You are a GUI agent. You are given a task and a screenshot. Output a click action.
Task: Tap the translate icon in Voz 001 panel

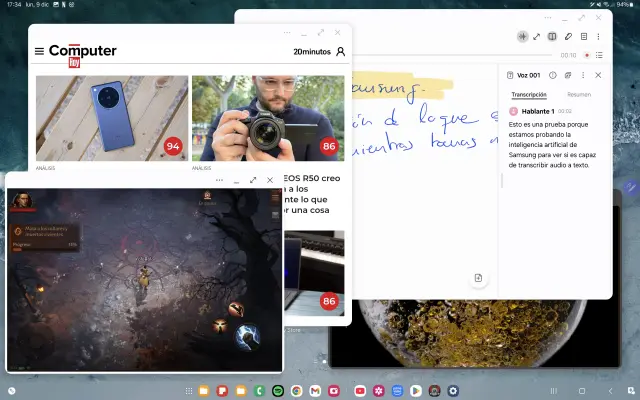pyautogui.click(x=568, y=75)
